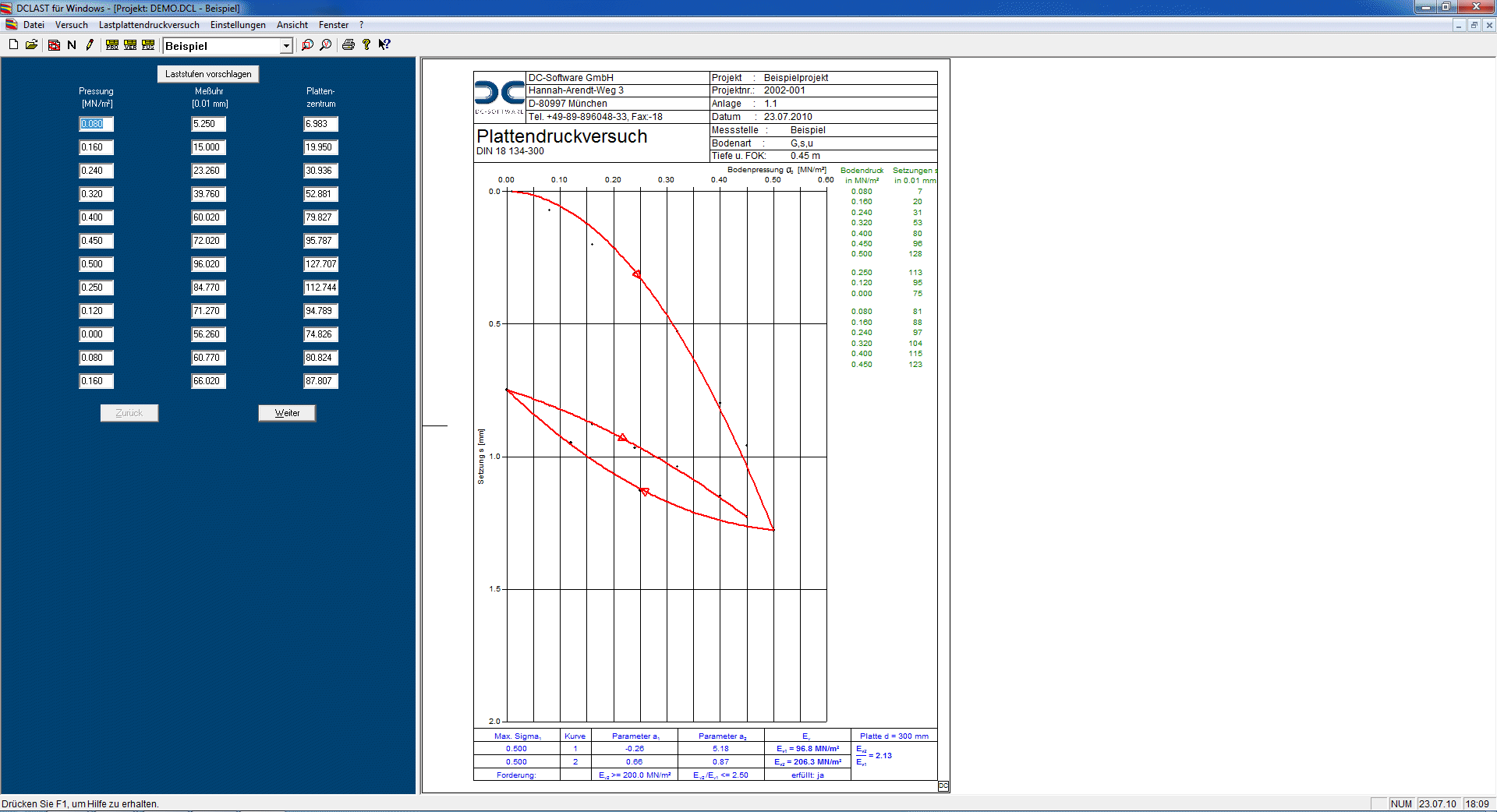1497x812 pixels.
Task: Click Meßuhr field with value 5.250
Action: pos(209,124)
